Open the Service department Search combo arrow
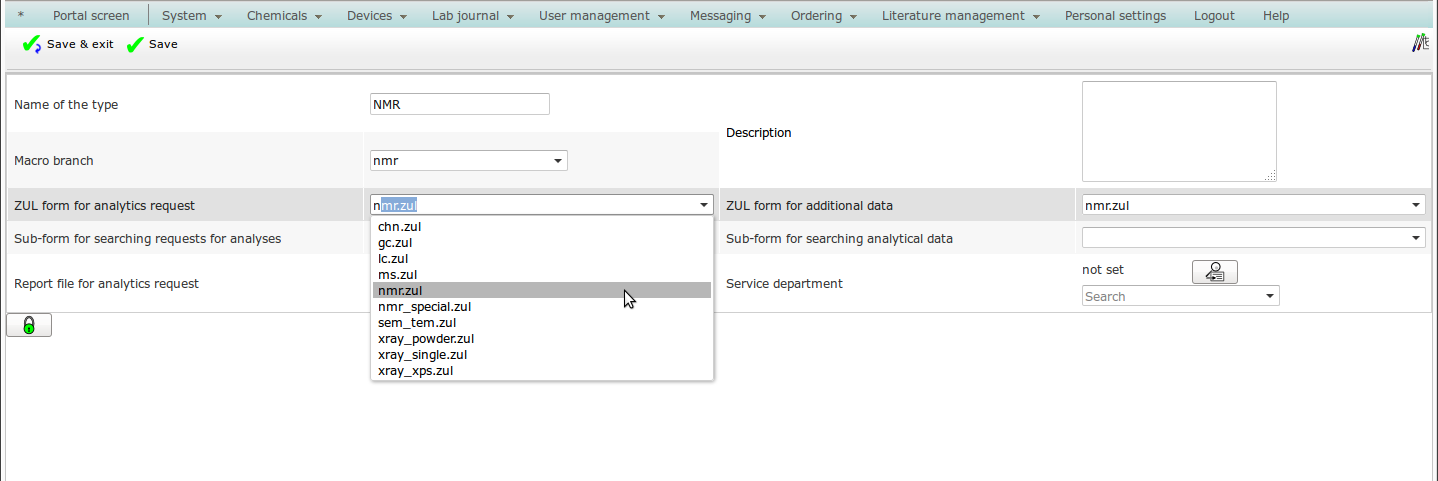Screen dimensions: 1438x481 coord(1269,296)
